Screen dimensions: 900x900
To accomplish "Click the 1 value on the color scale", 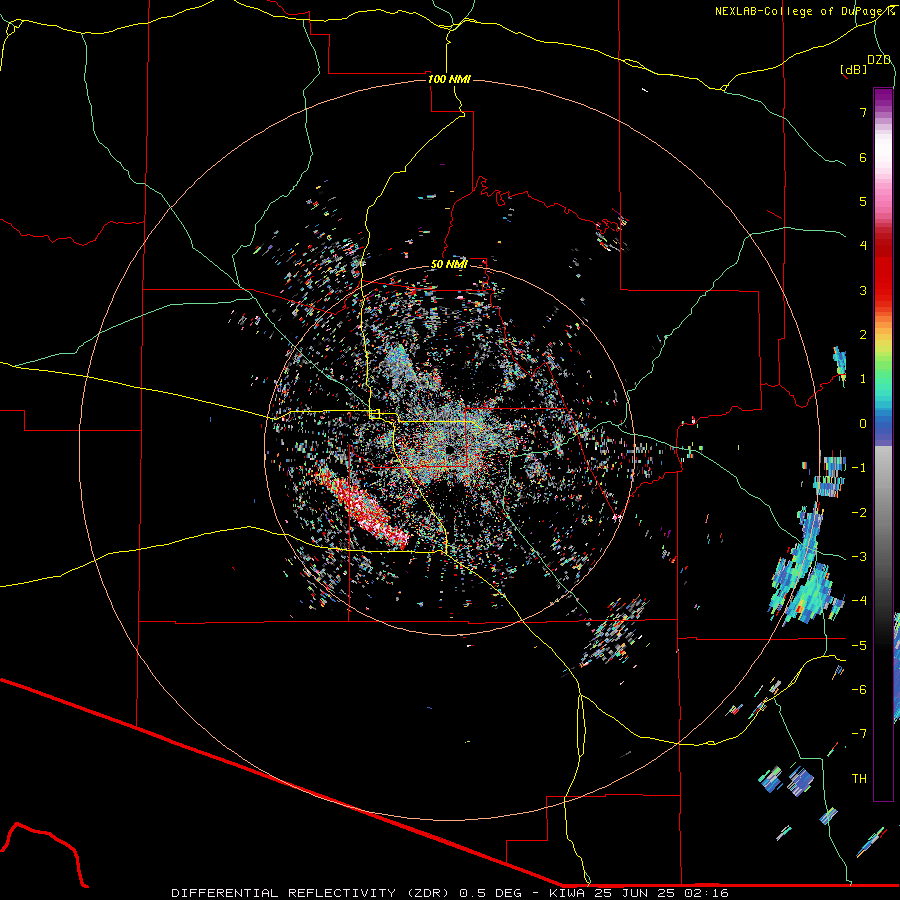I will (x=863, y=379).
